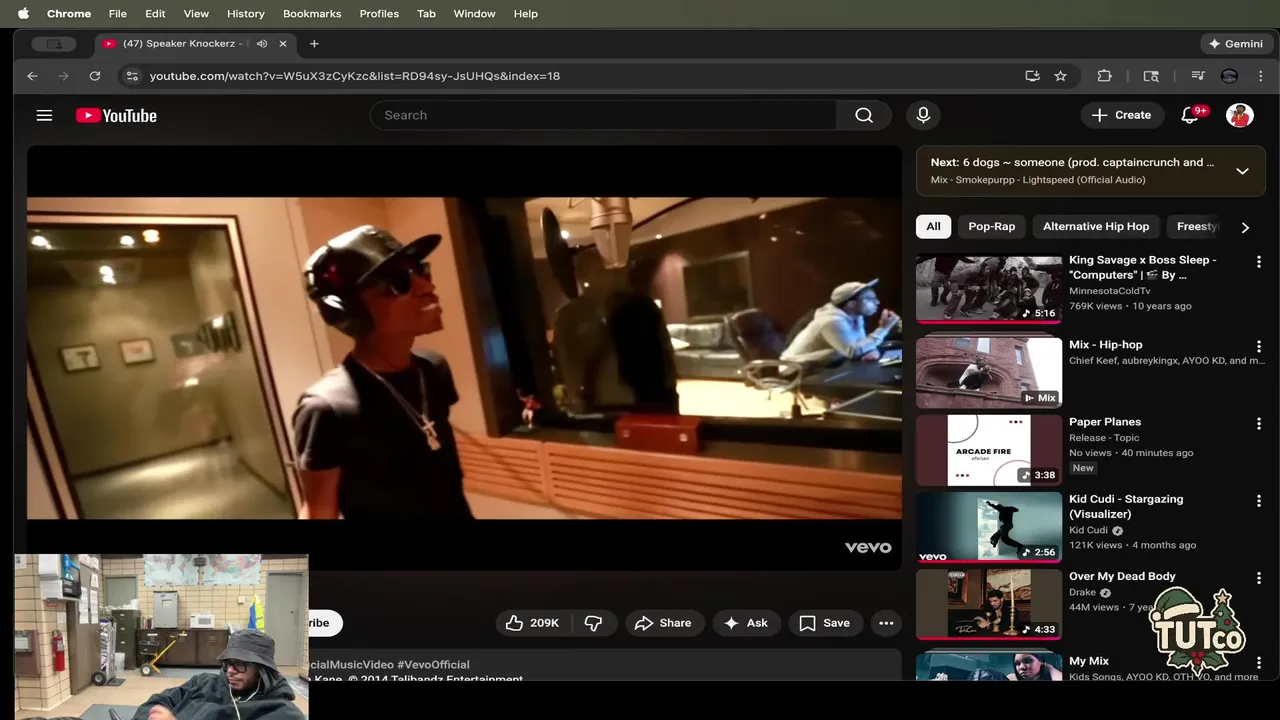Open options for King Savage x Boss Sleep video
The width and height of the screenshot is (1280, 720).
(x=1259, y=262)
